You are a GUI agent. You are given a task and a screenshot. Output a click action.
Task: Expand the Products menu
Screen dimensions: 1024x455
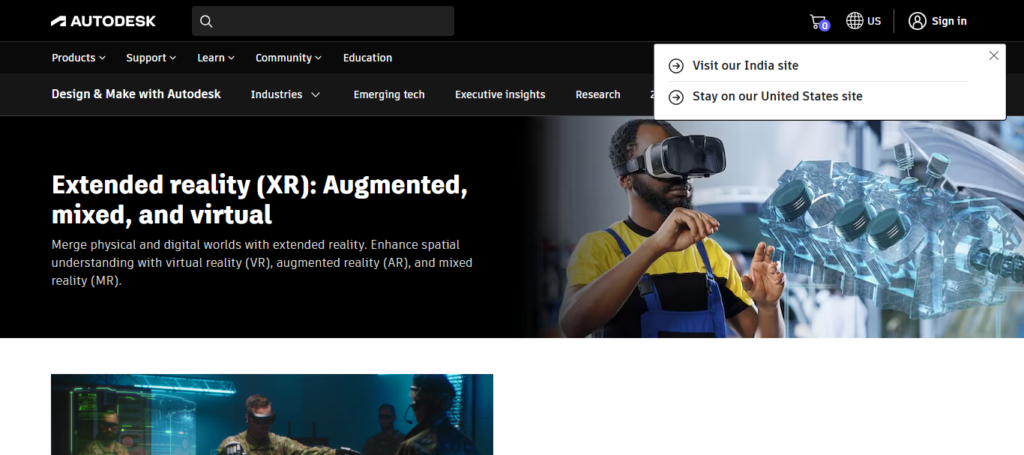coord(78,57)
